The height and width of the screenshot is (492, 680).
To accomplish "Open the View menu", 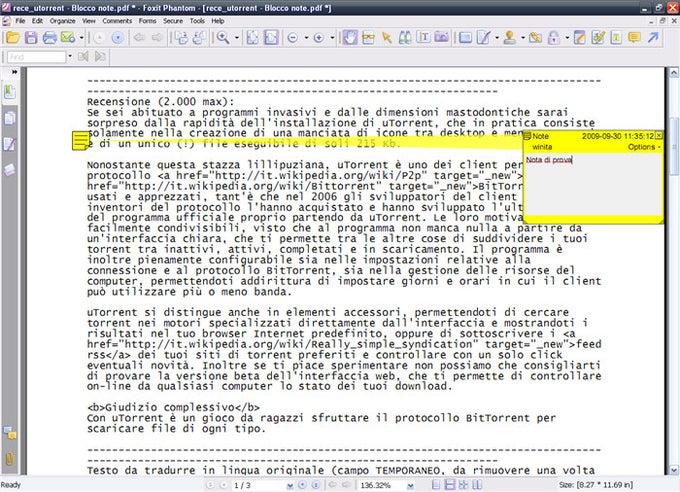I will pyautogui.click(x=89, y=21).
